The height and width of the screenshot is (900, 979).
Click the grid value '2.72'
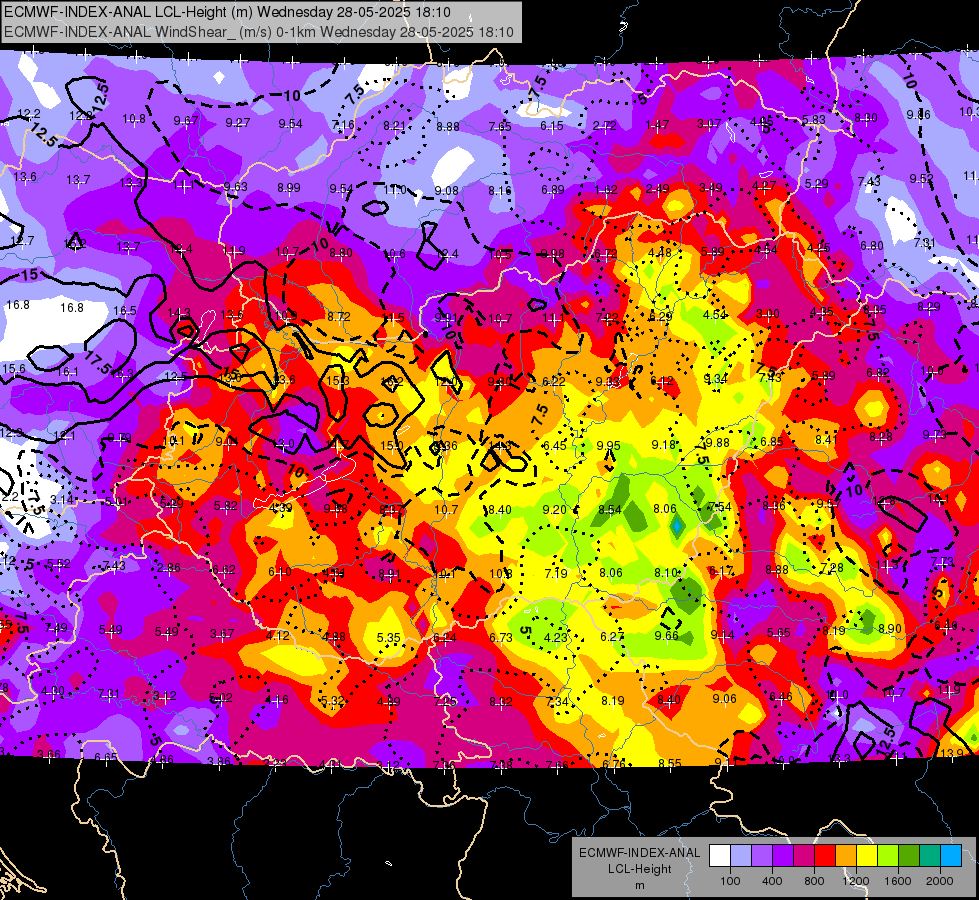pos(604,126)
